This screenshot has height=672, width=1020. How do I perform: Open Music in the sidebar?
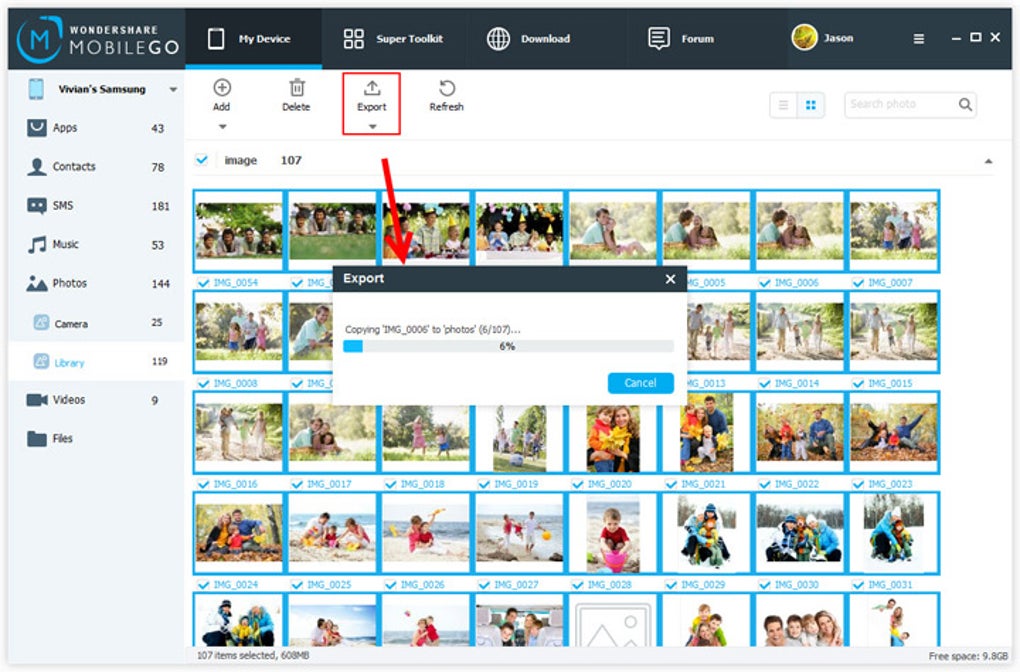pyautogui.click(x=98, y=245)
